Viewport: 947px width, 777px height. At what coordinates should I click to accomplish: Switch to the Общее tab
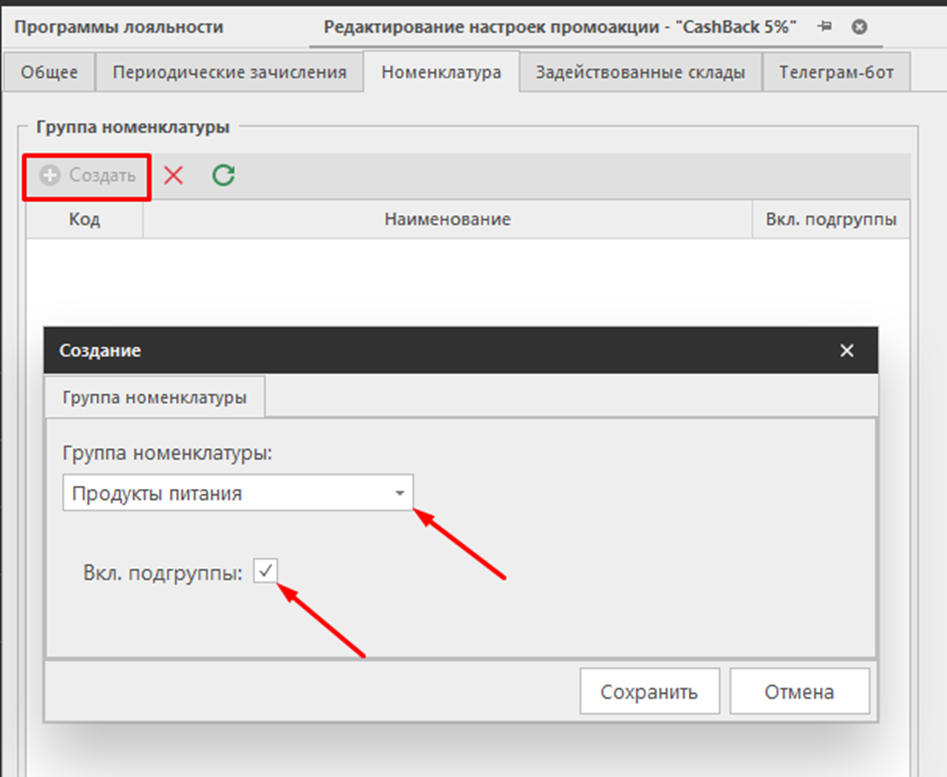[x=49, y=72]
